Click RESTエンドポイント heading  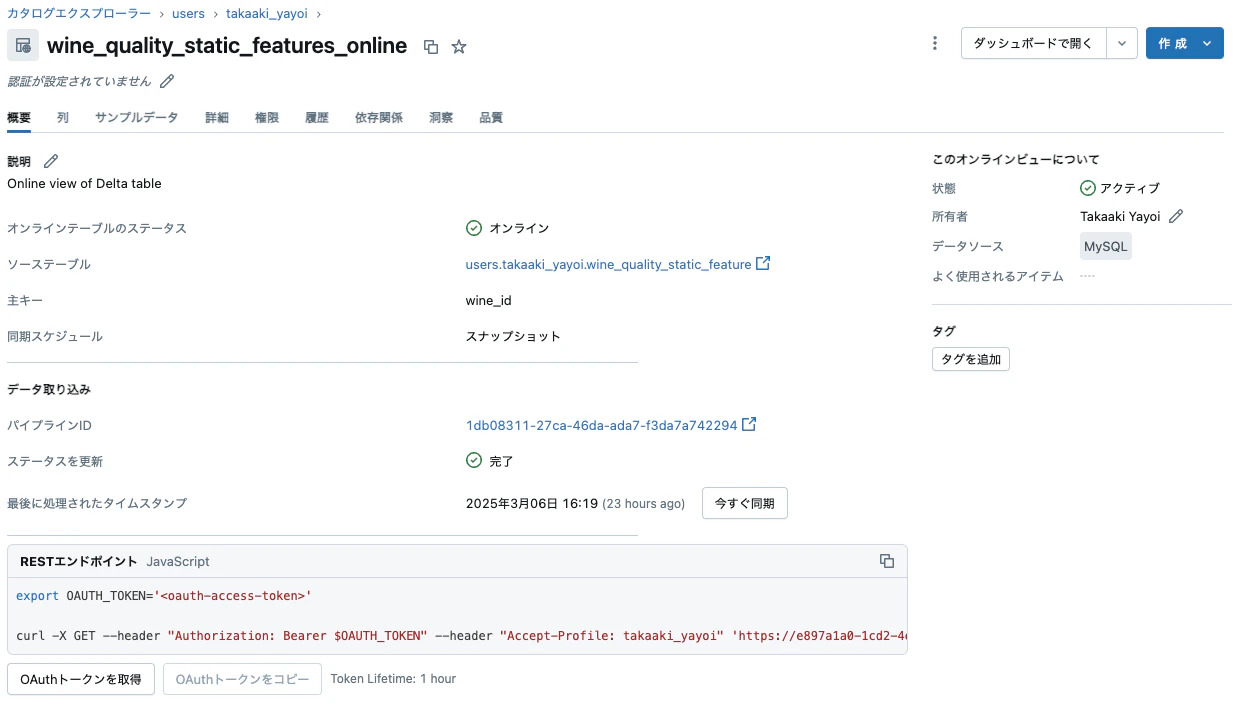click(77, 562)
